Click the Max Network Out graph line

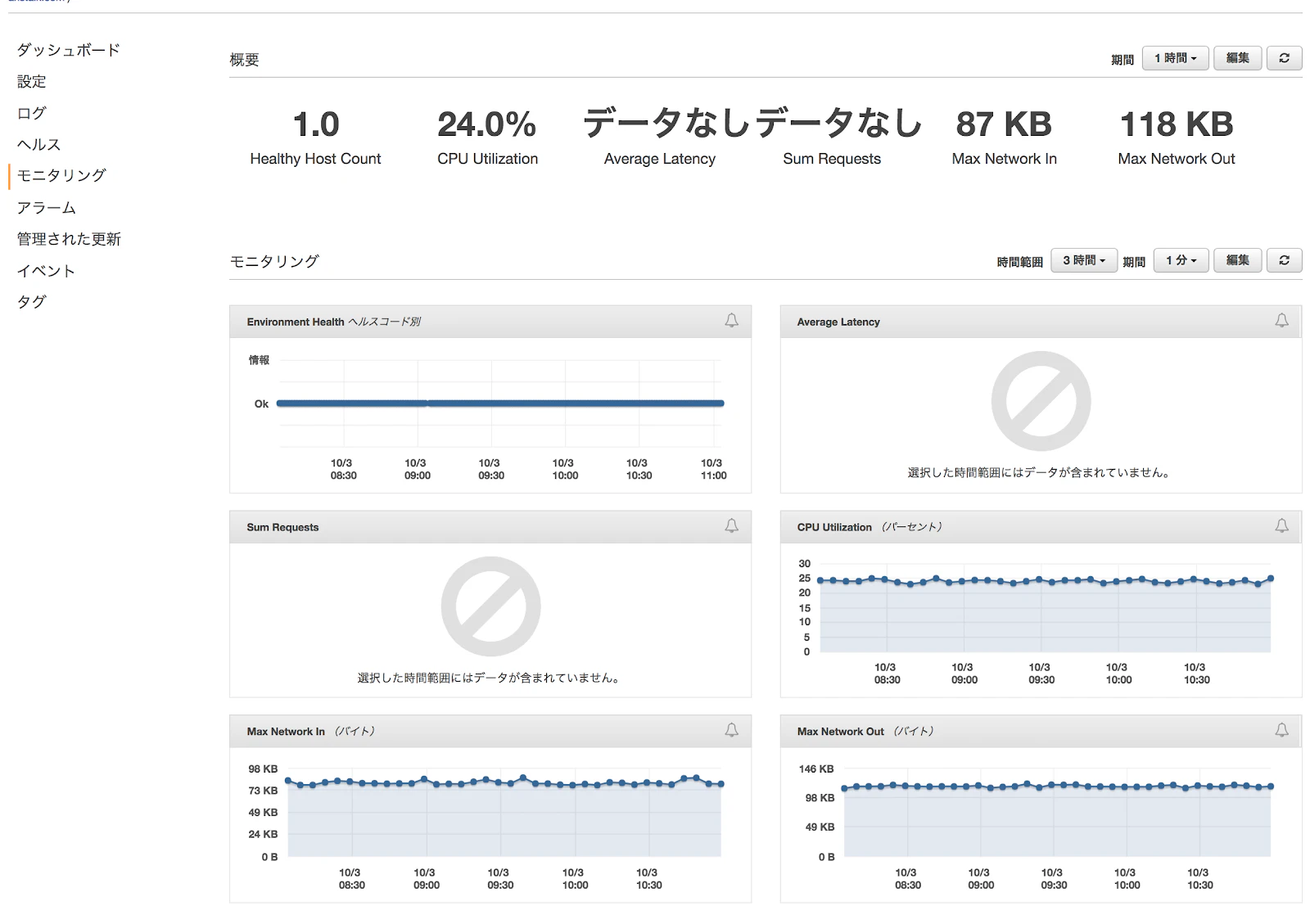point(1057,787)
